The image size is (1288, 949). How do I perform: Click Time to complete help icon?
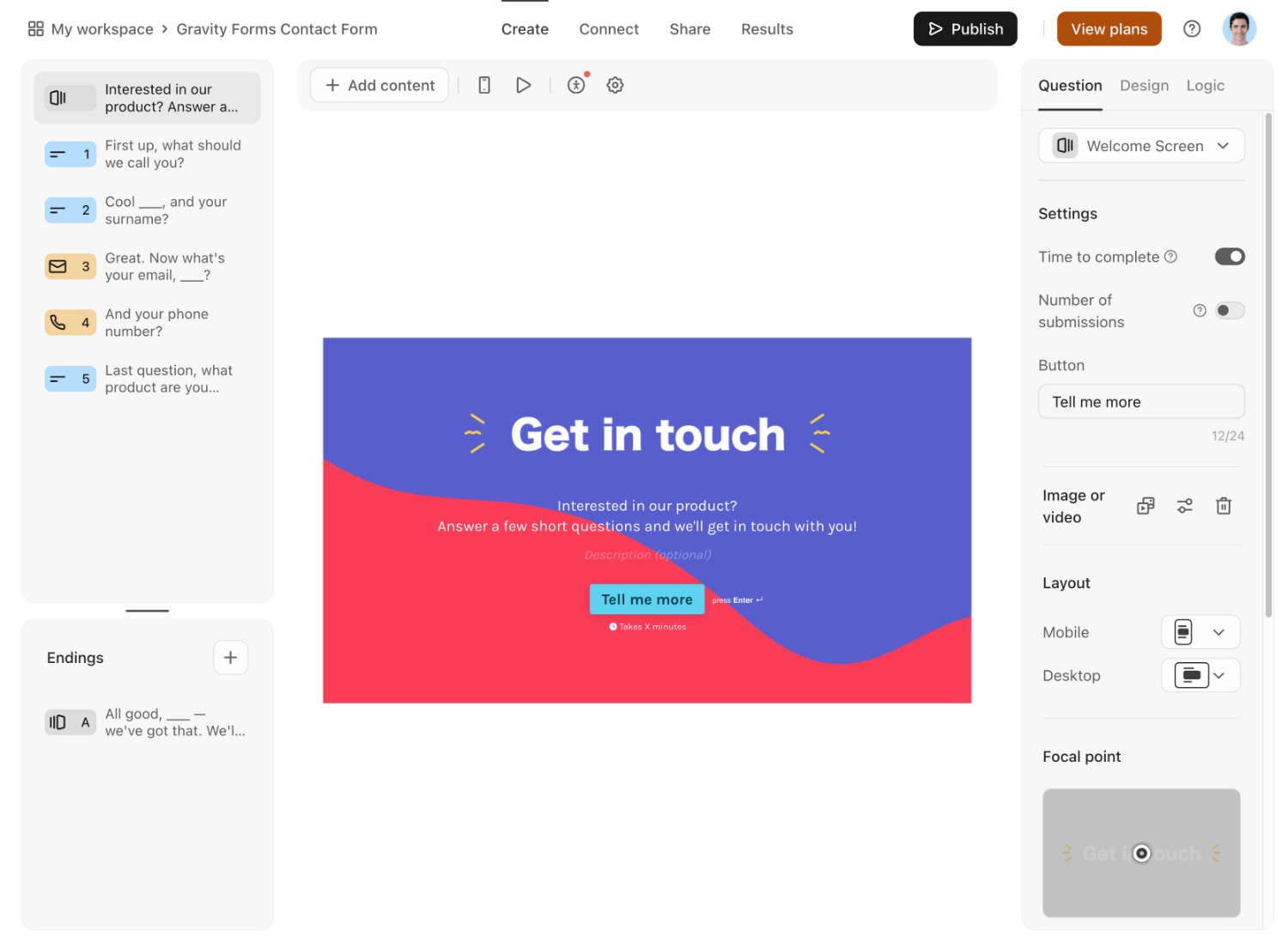click(1170, 257)
